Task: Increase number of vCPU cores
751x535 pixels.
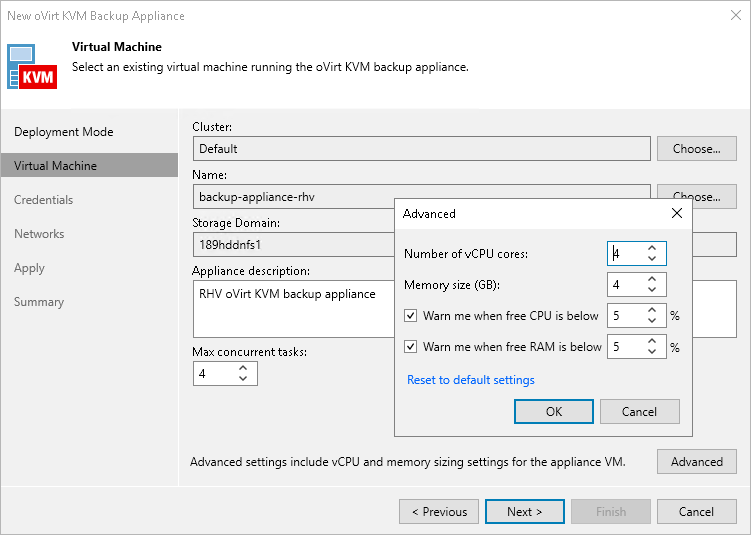Action: (652, 248)
